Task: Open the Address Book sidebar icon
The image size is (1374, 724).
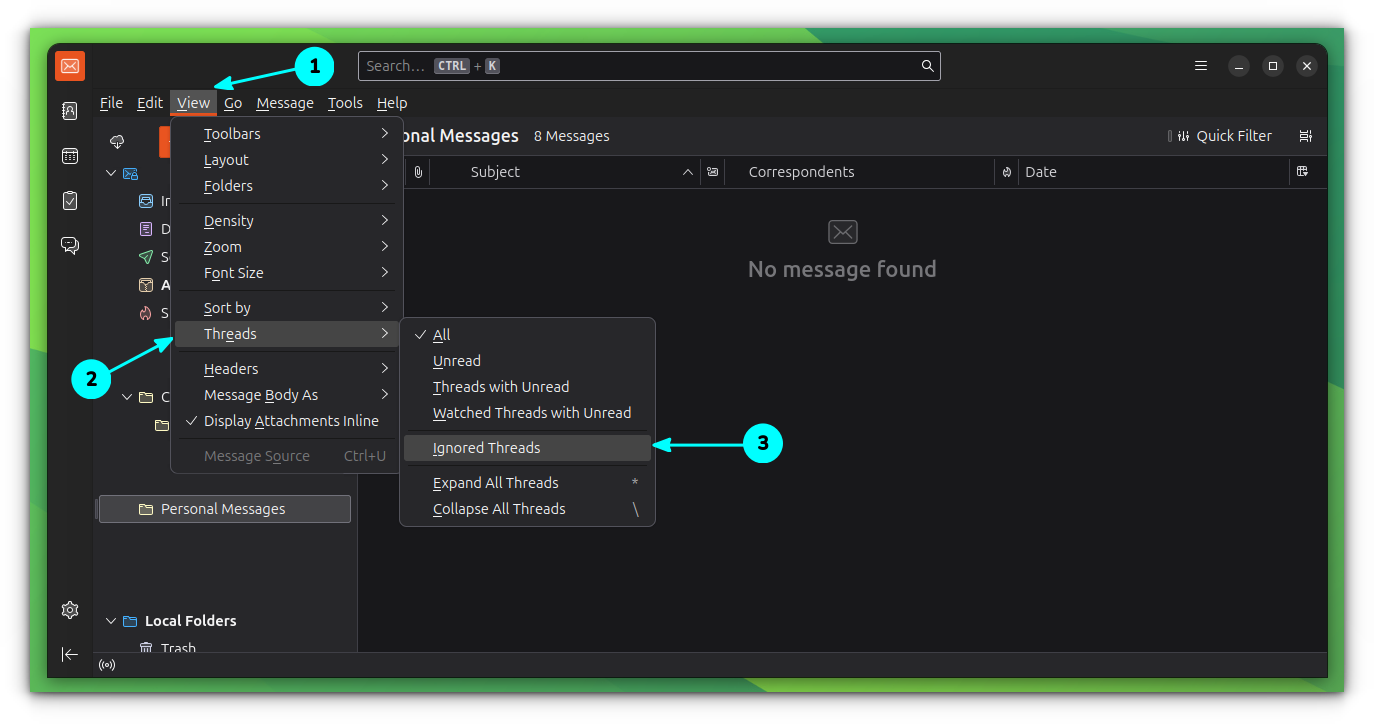Action: (69, 111)
